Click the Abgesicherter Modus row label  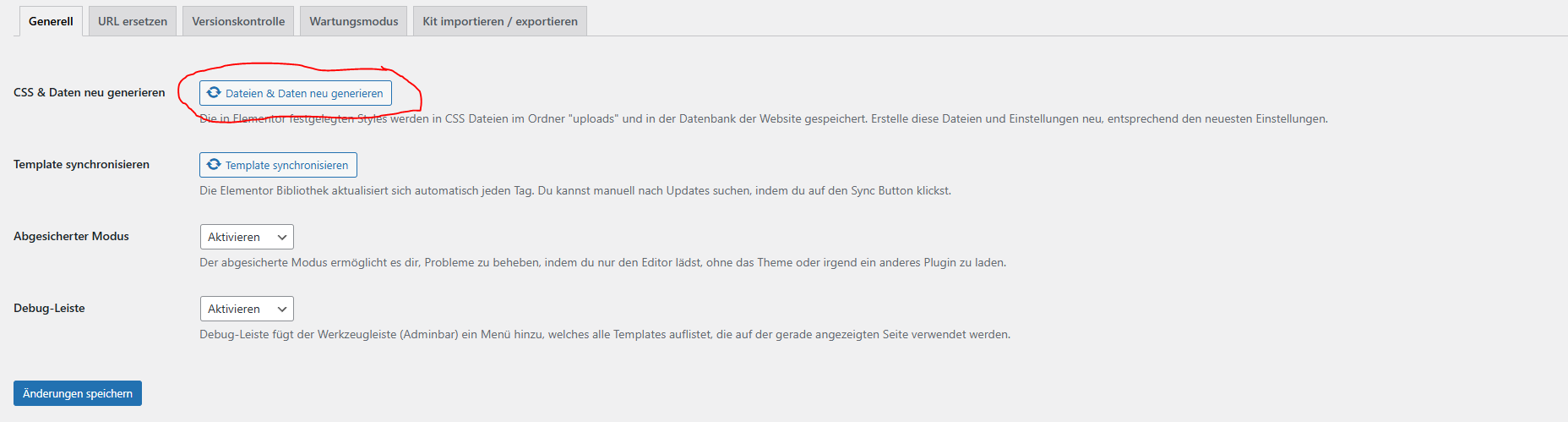click(x=71, y=236)
